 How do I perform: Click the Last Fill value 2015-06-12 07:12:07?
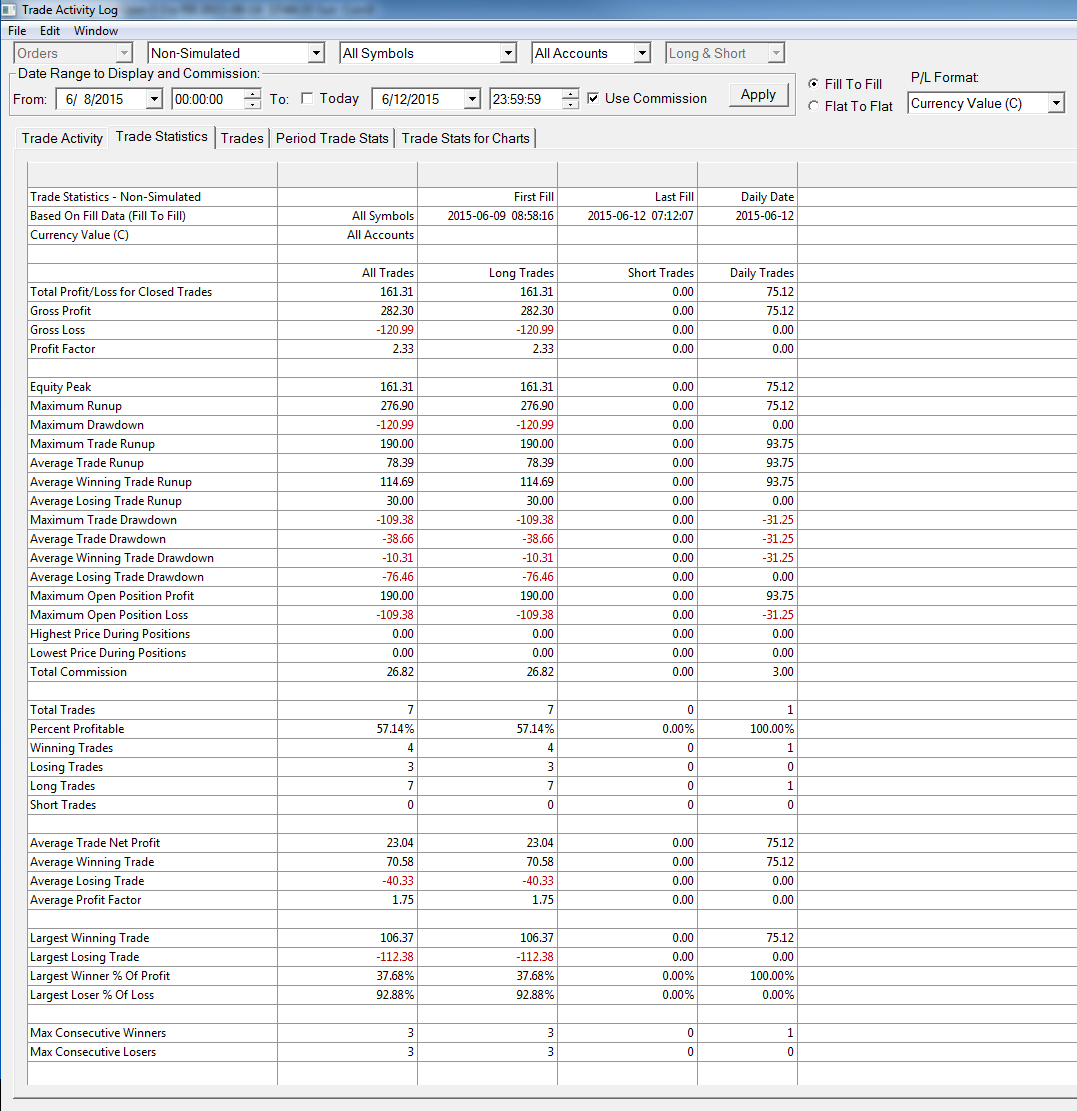[x=641, y=216]
